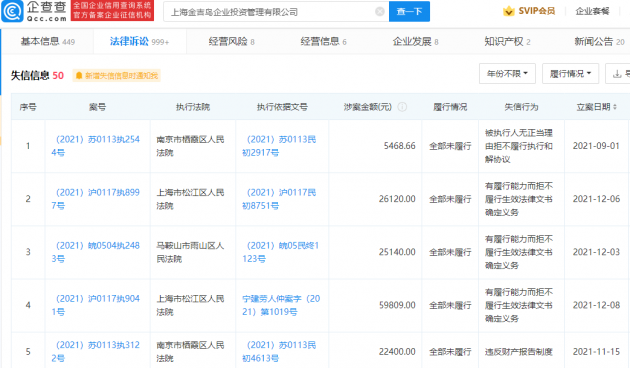The image size is (630, 368).
Task: Go to the 经营信息 tab
Action: (323, 41)
